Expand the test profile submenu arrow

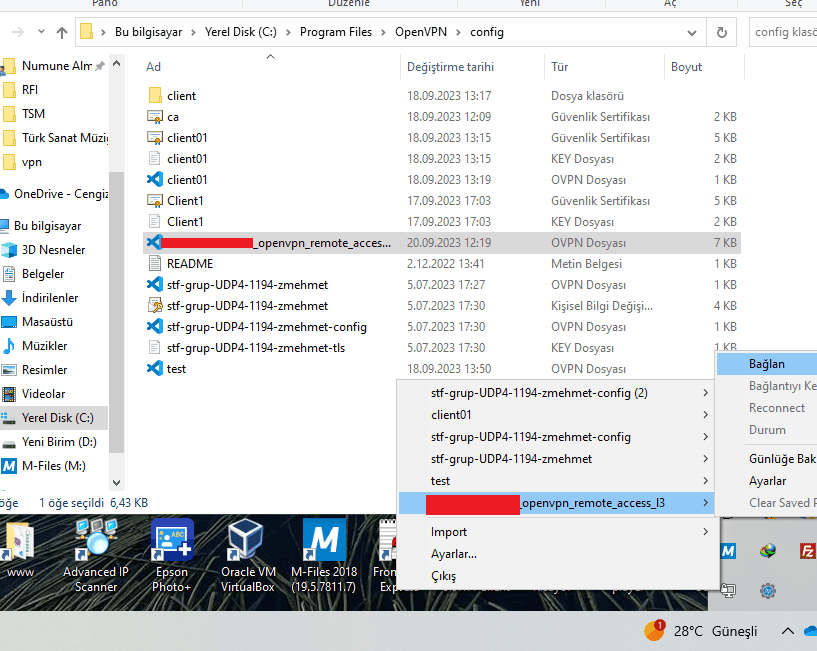tap(706, 481)
